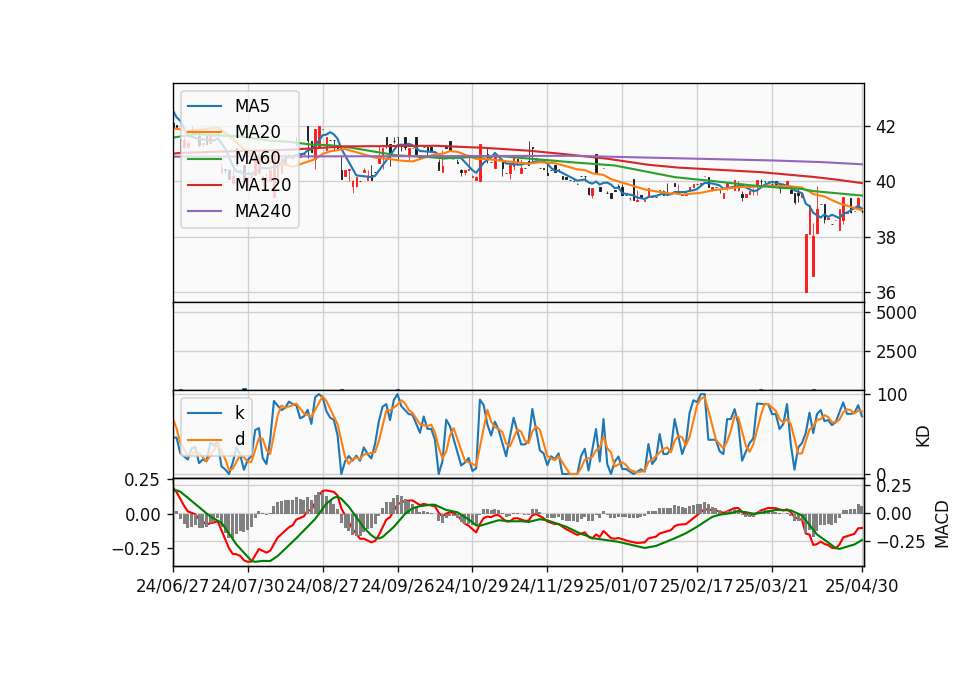Click the price axis value 36
The width and height of the screenshot is (960, 690).
tap(886, 293)
